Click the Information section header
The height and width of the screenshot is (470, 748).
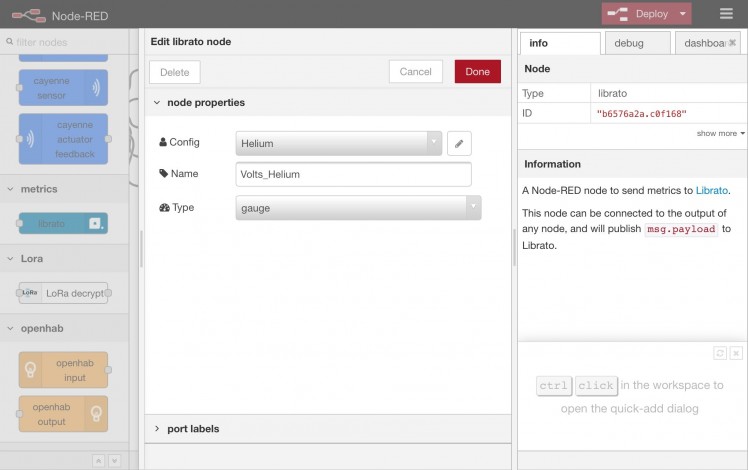point(633,164)
